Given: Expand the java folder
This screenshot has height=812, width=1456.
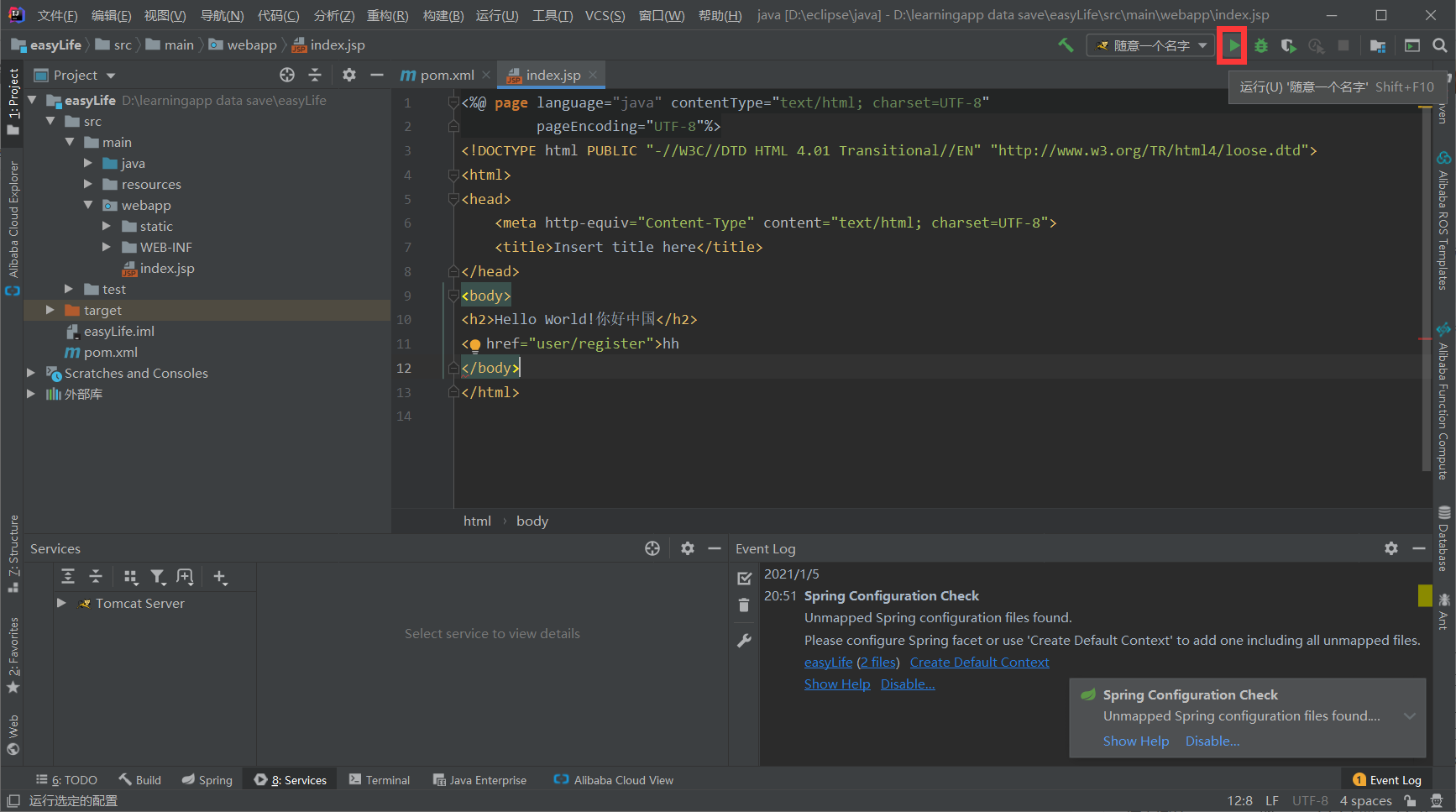Looking at the screenshot, I should 88,163.
